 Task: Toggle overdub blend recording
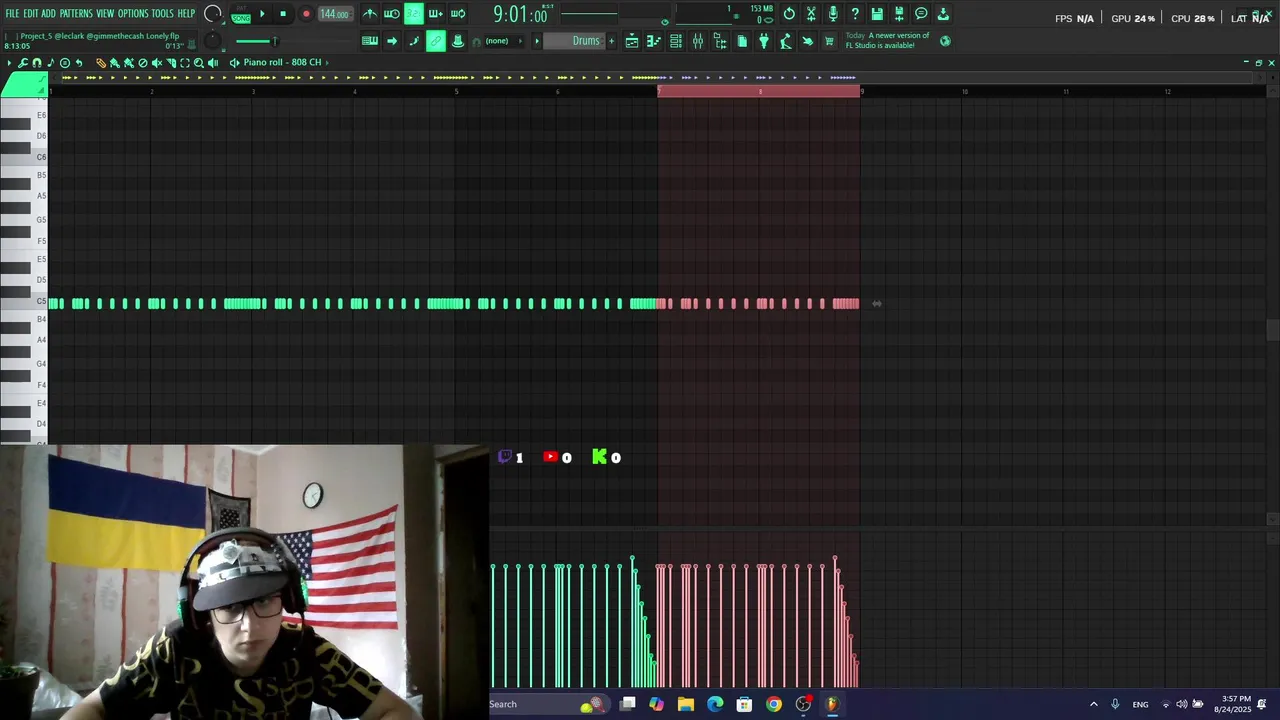coord(436,14)
